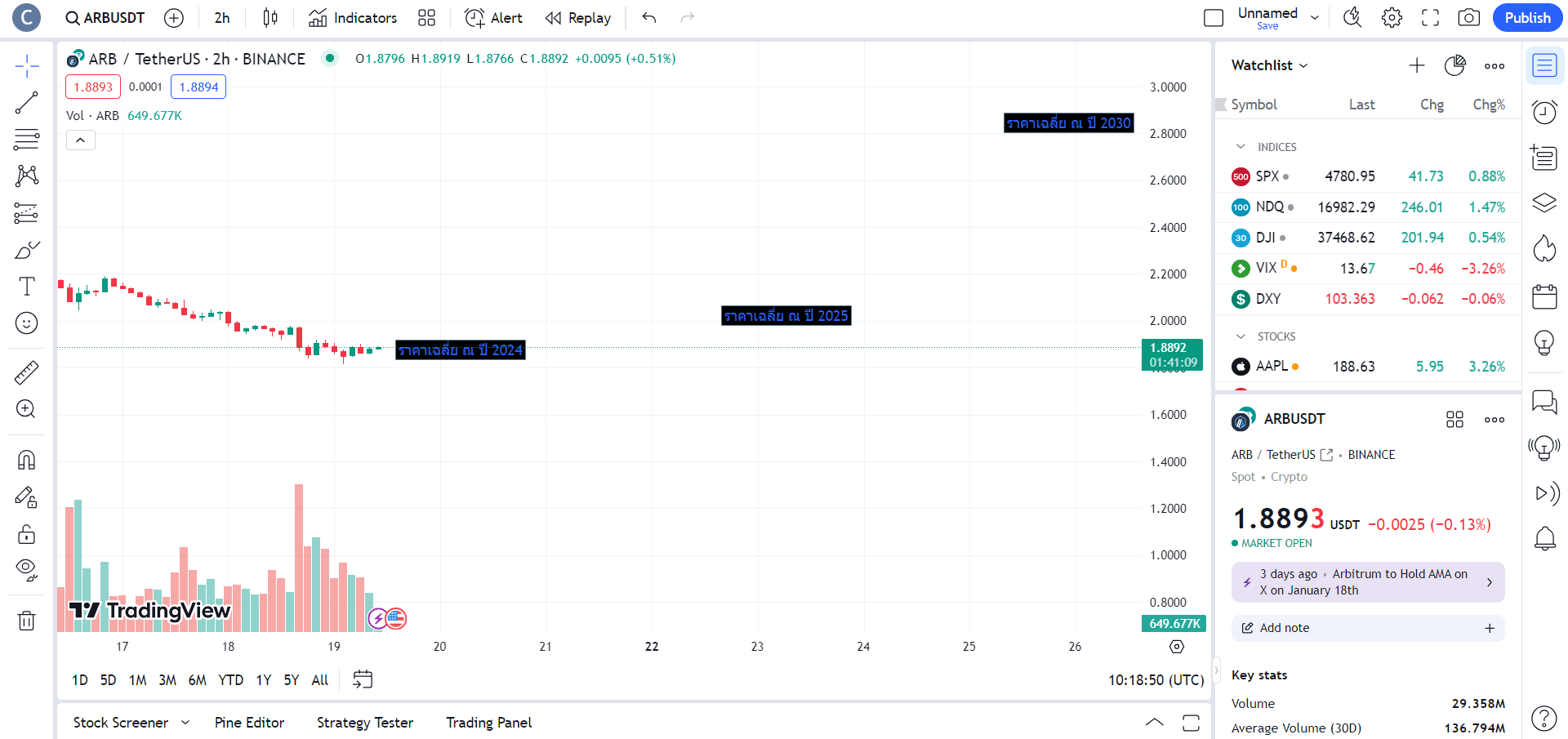Viewport: 1568px width, 739px height.
Task: Click the red sell price 1.8893 box
Action: pyautogui.click(x=93, y=87)
